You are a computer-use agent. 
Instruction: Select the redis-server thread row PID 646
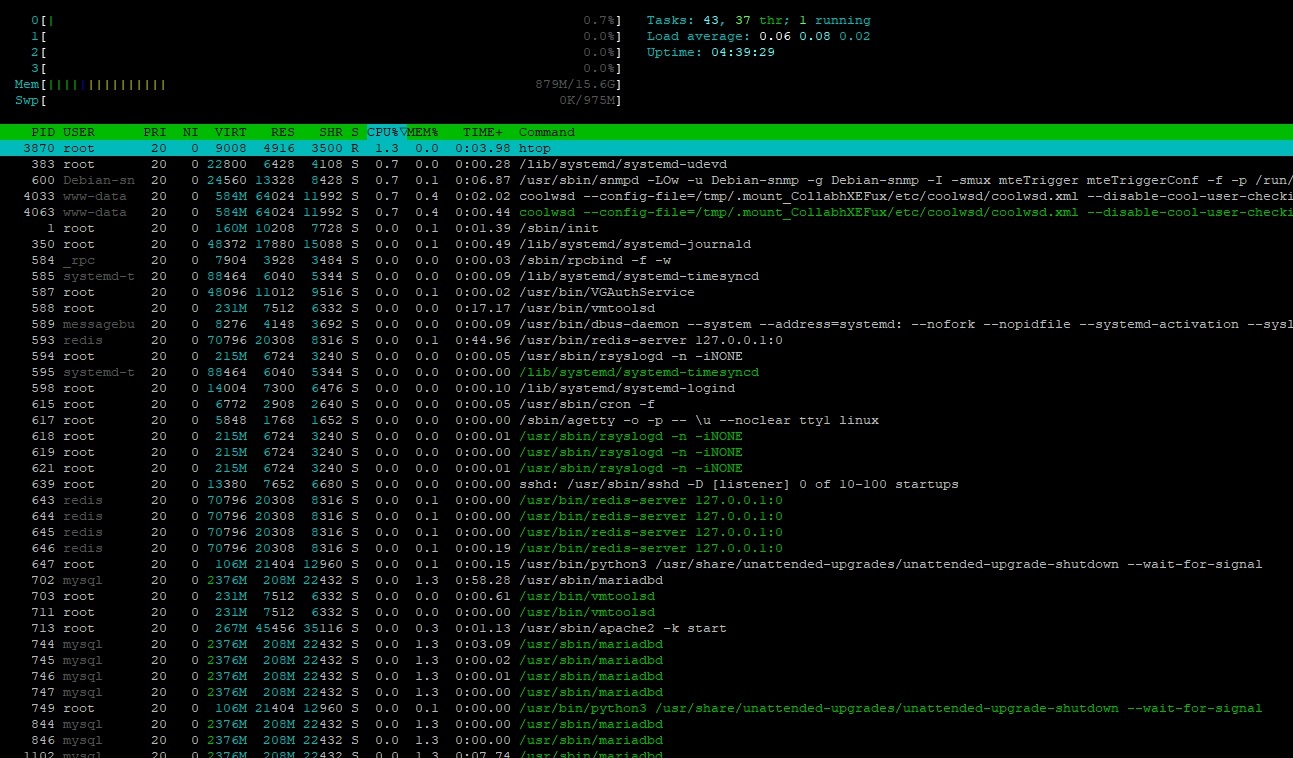click(646, 548)
